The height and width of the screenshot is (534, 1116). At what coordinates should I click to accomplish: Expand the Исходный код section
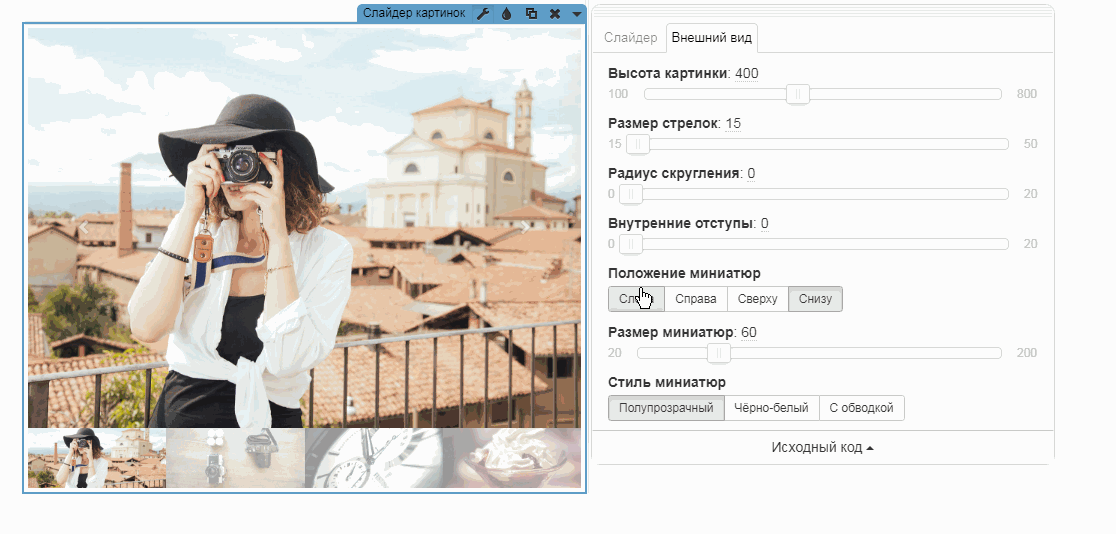tap(822, 448)
